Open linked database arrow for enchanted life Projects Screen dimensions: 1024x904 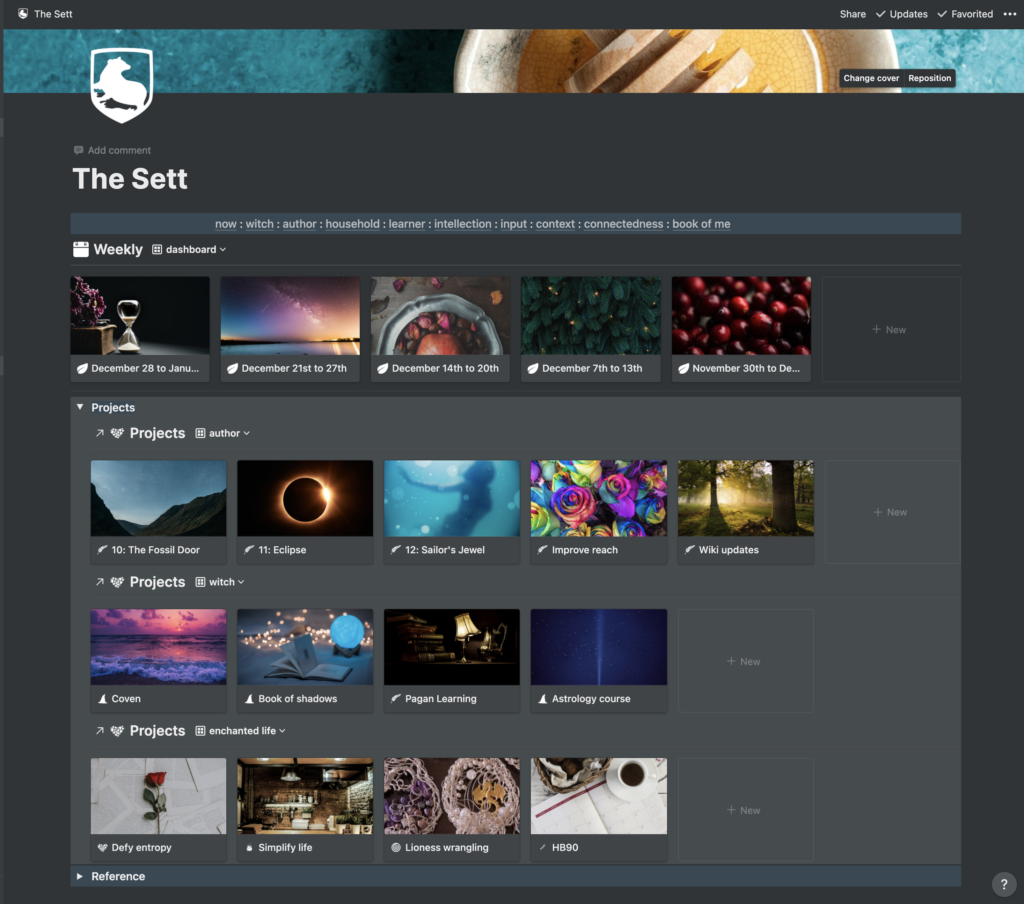click(x=99, y=731)
